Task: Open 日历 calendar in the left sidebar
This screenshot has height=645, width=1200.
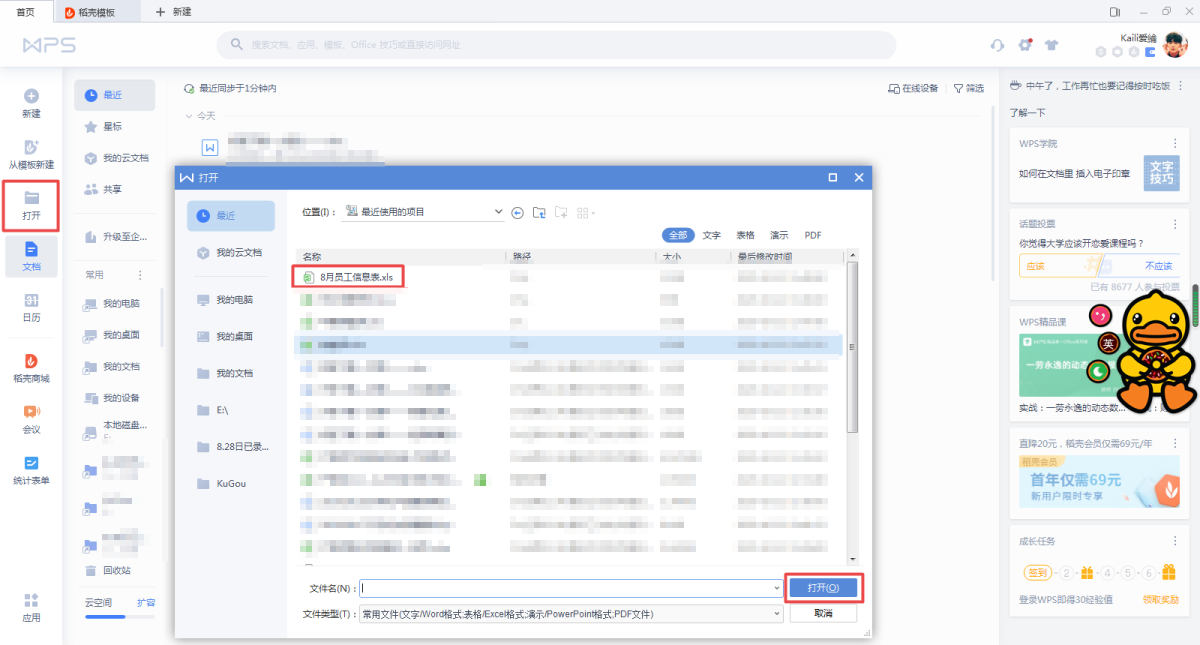Action: [x=31, y=307]
